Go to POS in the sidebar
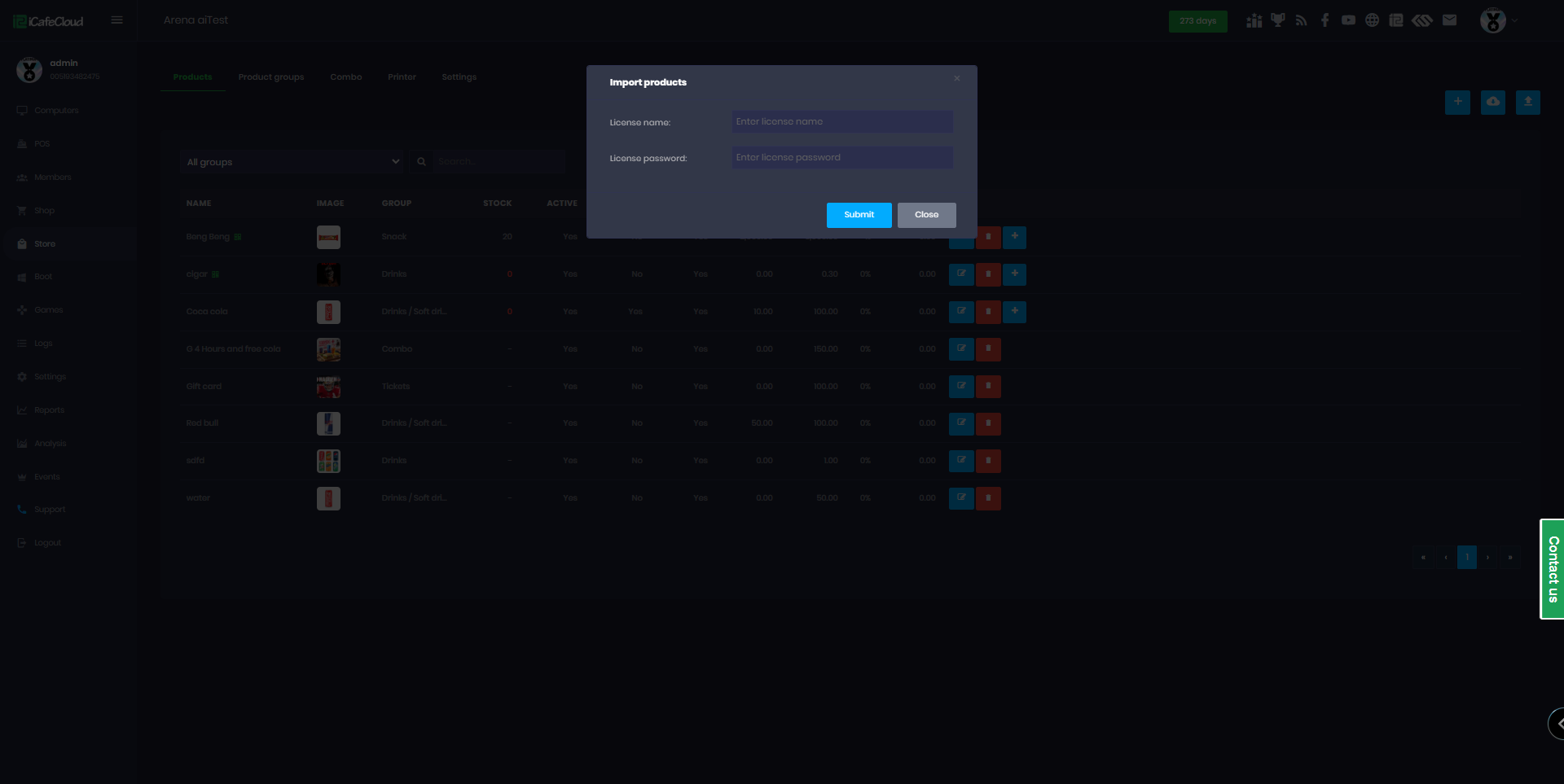1564x784 pixels. [x=42, y=144]
